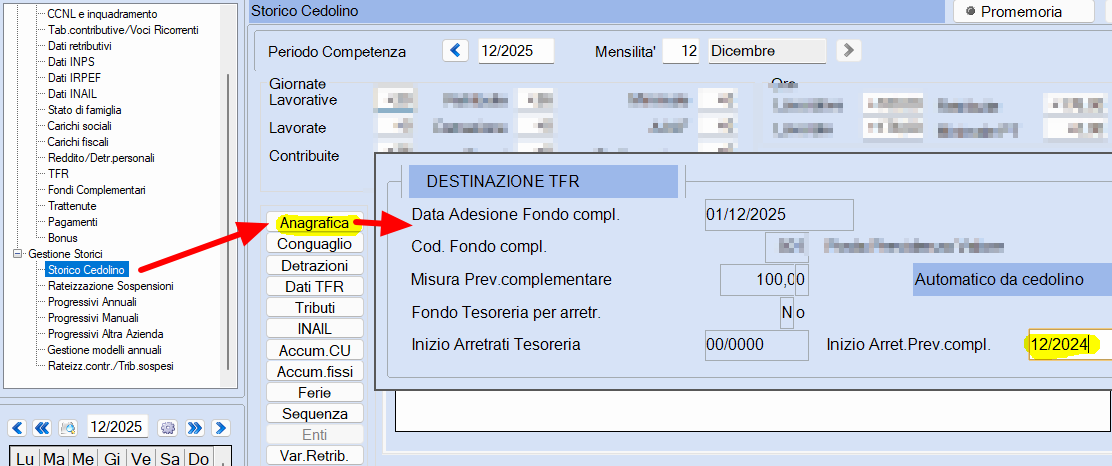
Task: Click the DESTINAZIONE TFR header
Action: [543, 182]
